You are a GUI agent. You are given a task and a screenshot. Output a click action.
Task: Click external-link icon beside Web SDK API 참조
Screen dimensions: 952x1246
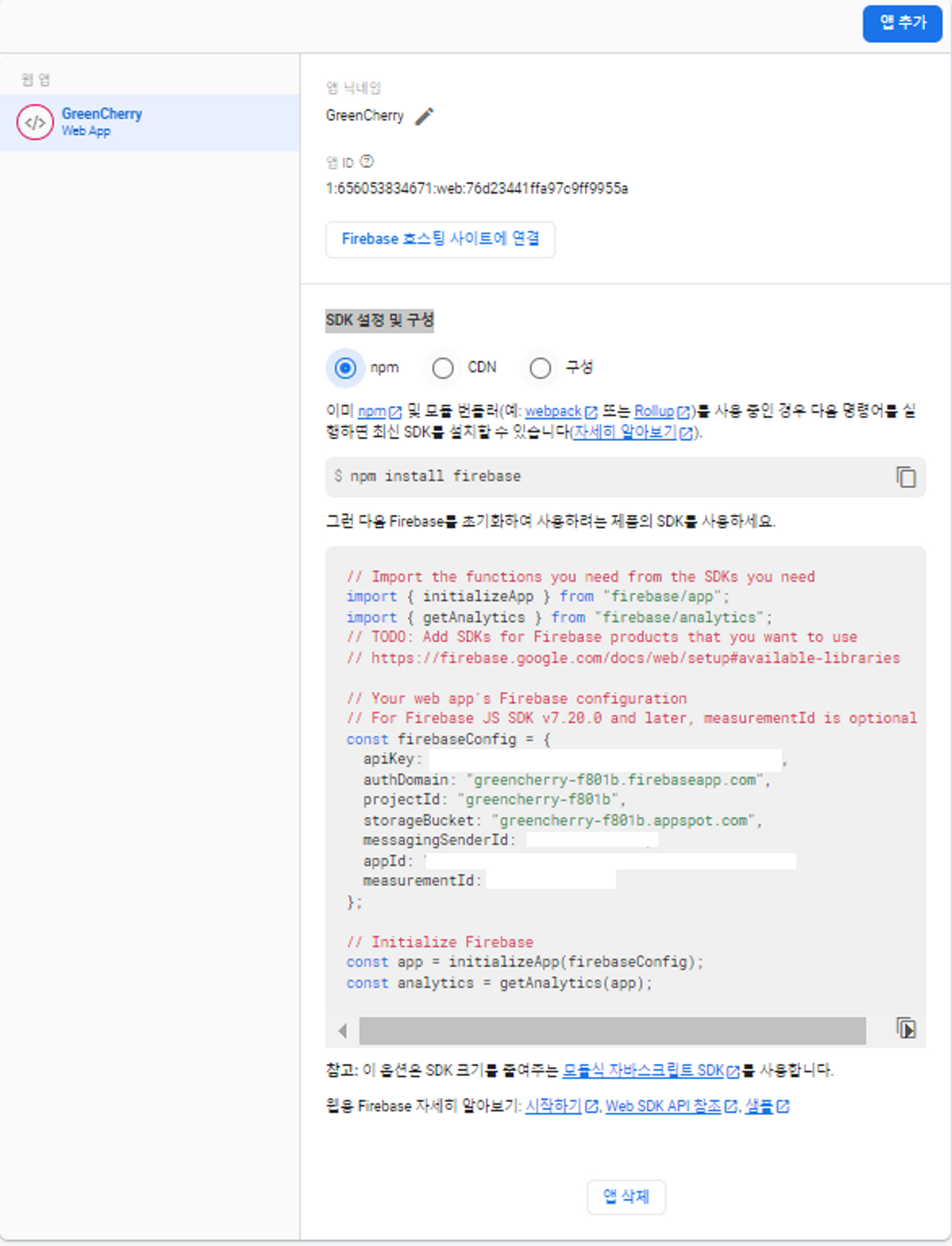[x=731, y=1107]
